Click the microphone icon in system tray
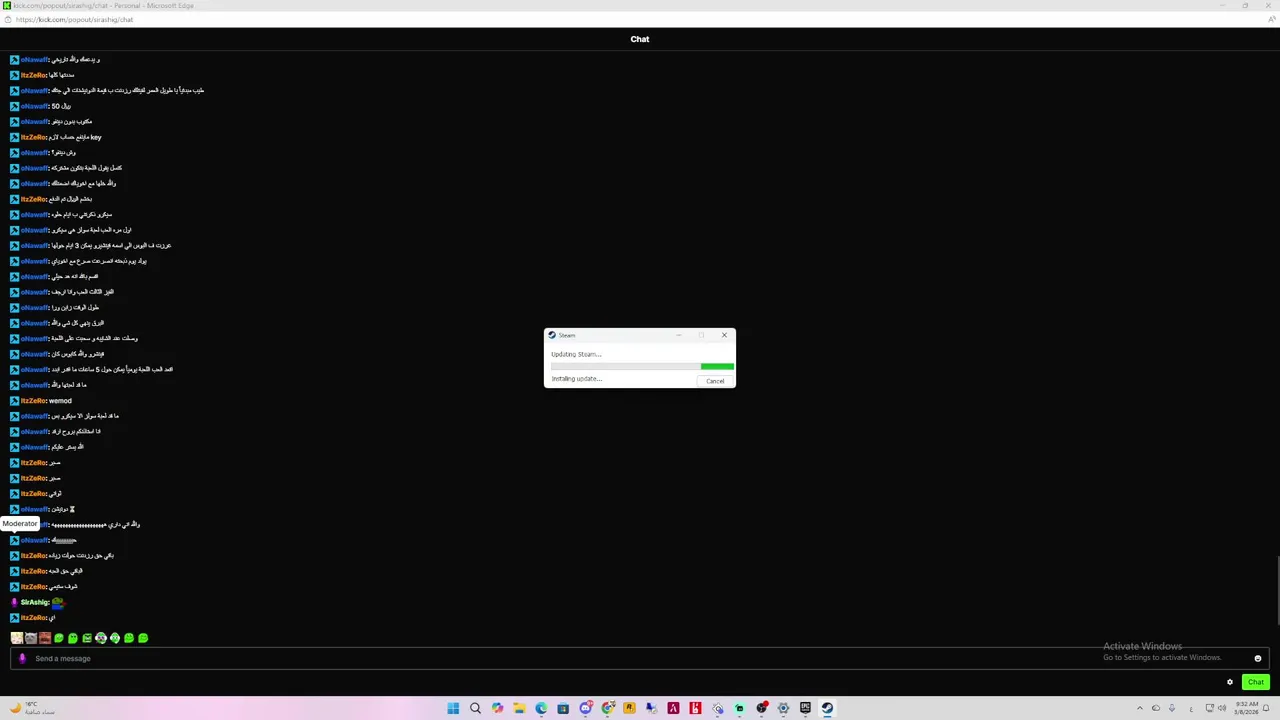The height and width of the screenshot is (720, 1280). click(1172, 708)
